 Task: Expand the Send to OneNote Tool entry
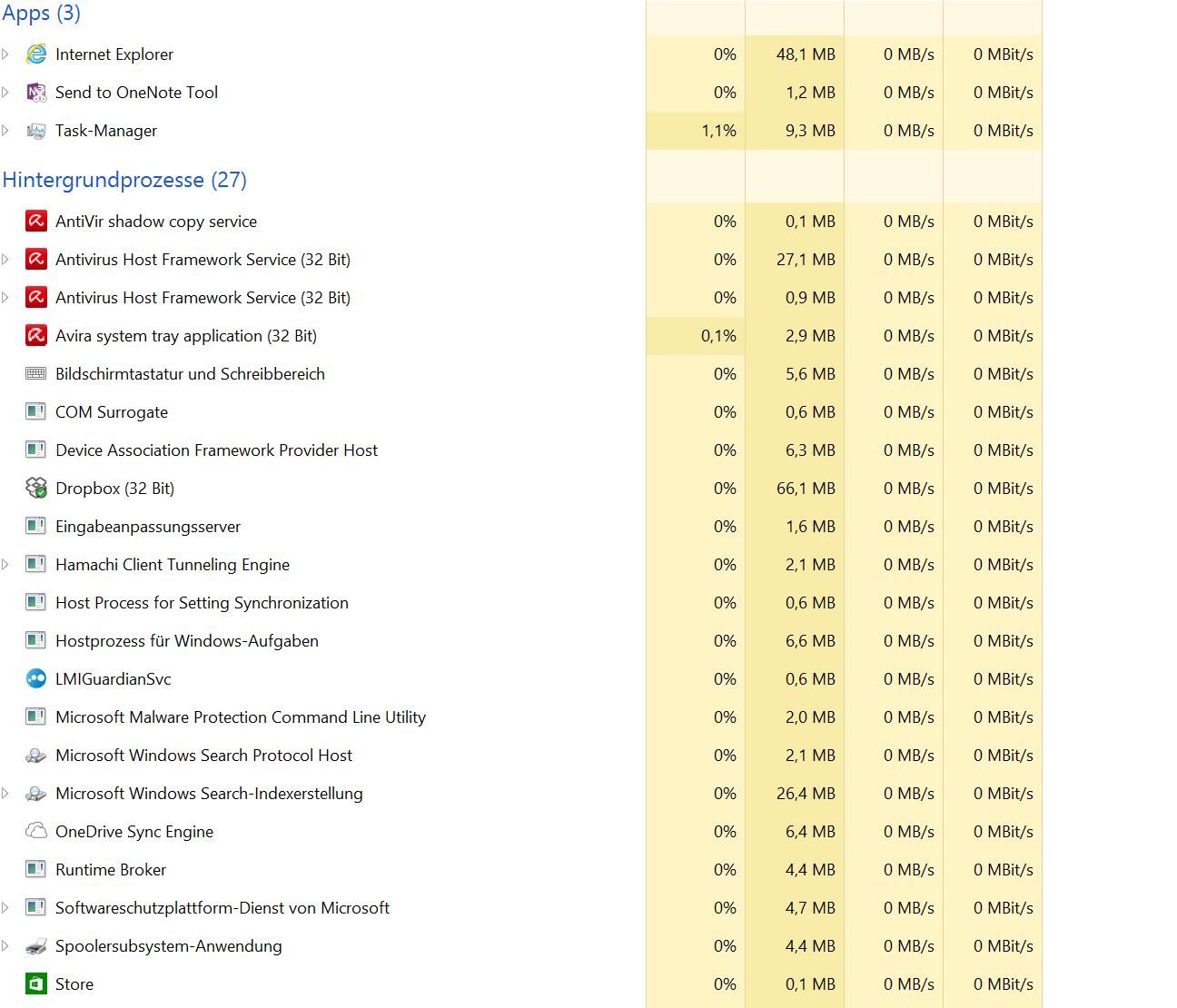click(5, 93)
